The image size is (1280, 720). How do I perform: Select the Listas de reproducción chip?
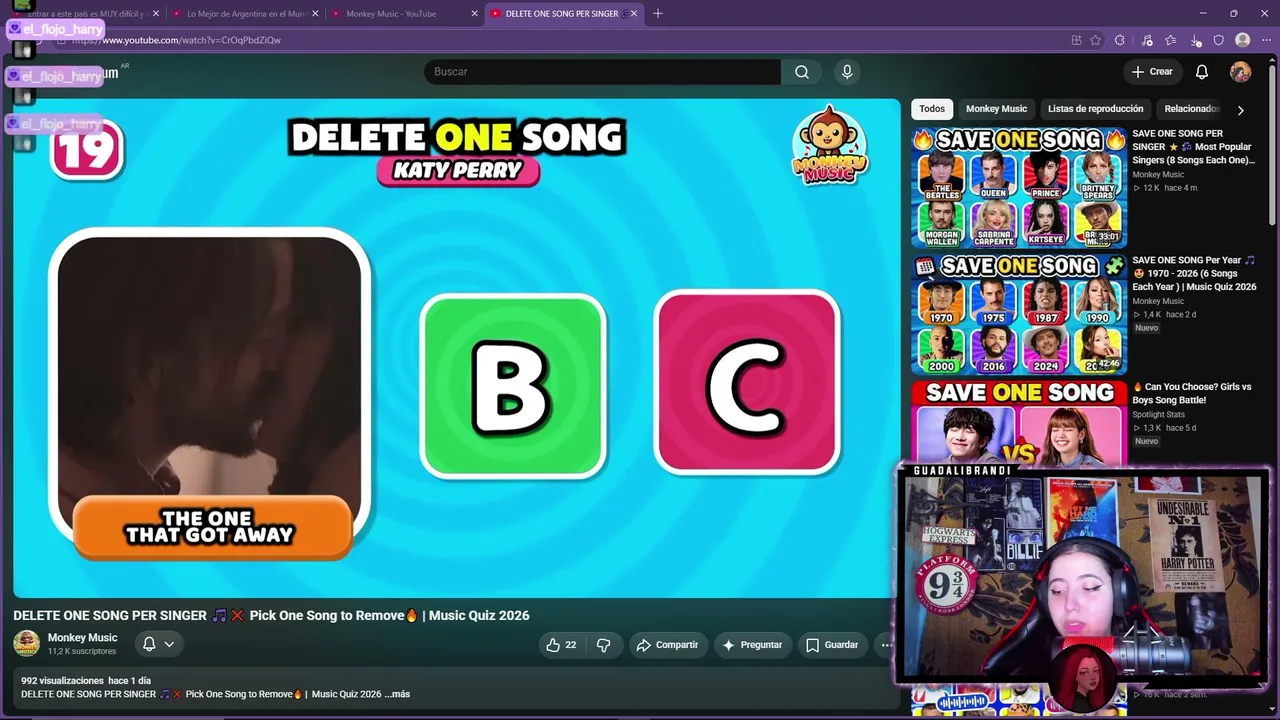click(1095, 109)
